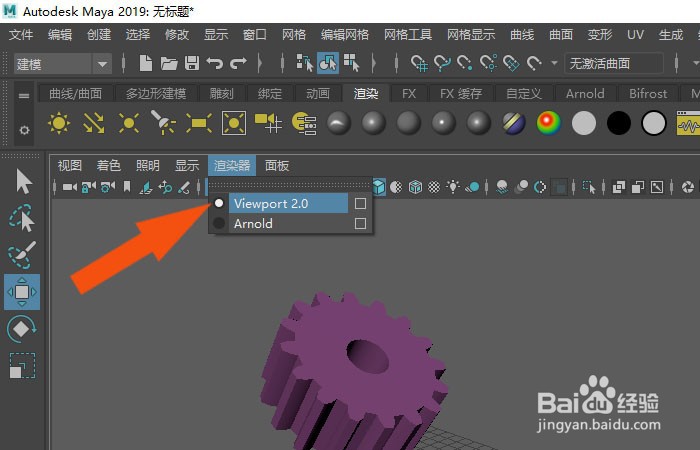The width and height of the screenshot is (700, 450).
Task: Open the UV menu
Action: pyautogui.click(x=635, y=34)
